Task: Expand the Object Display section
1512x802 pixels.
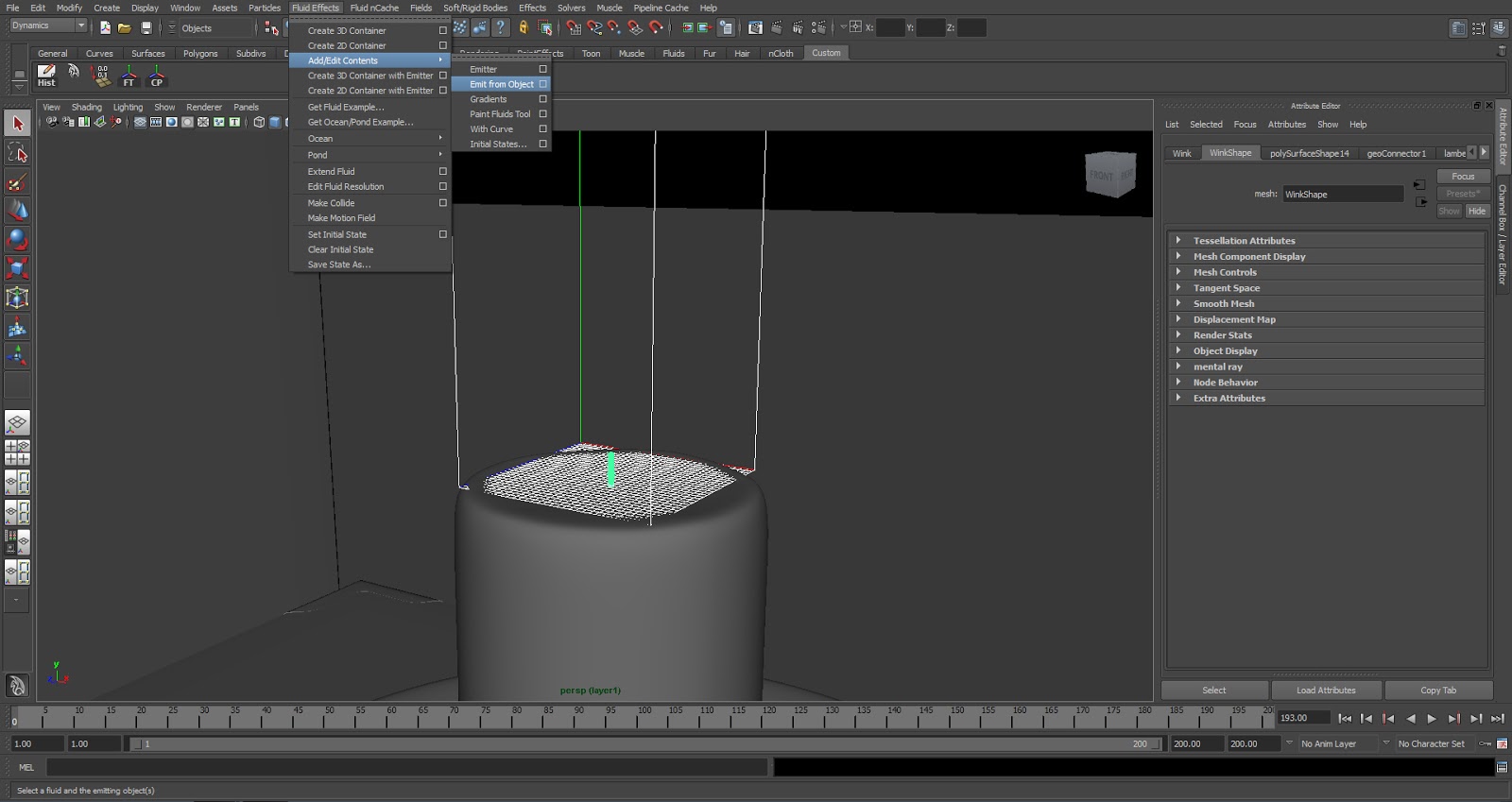Action: tap(1326, 350)
